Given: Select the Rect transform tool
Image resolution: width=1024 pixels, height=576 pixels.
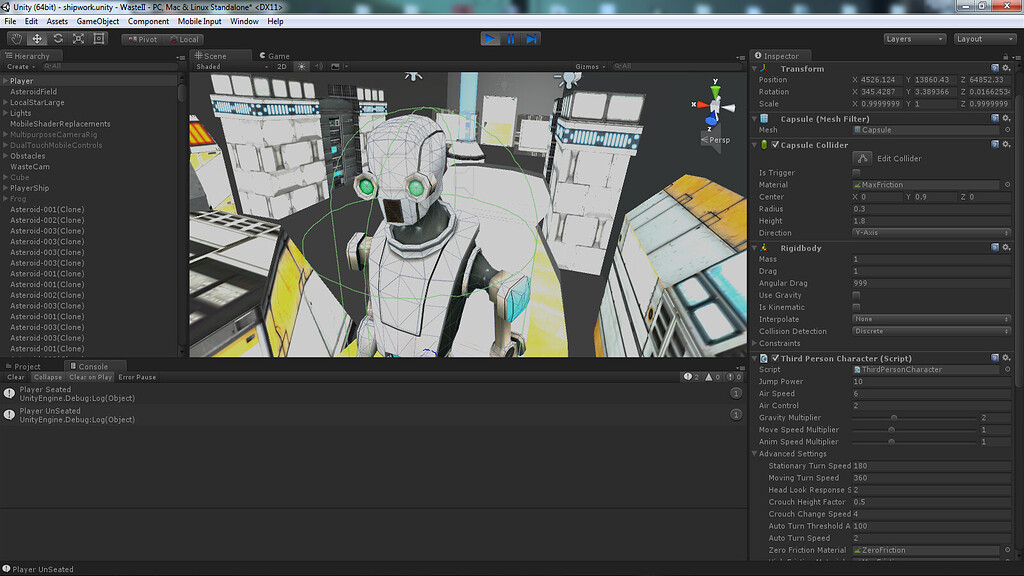Looking at the screenshot, I should [99, 38].
